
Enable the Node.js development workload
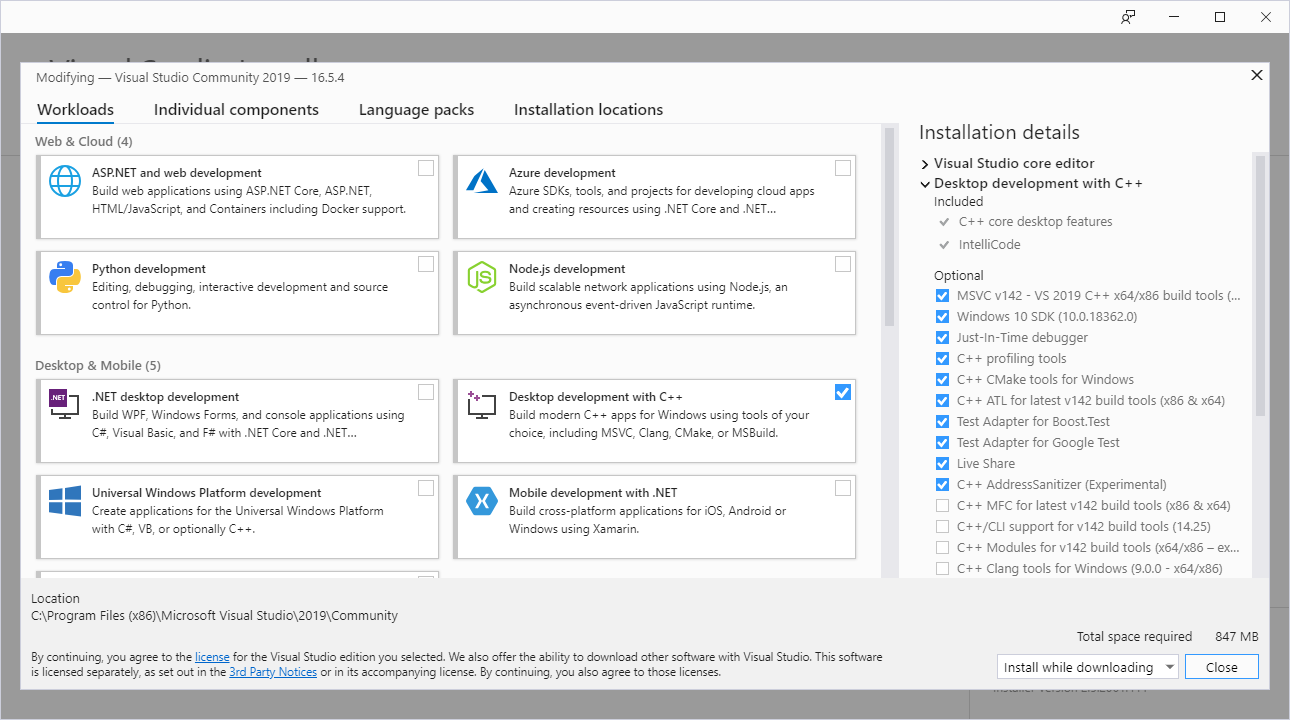coord(843,264)
